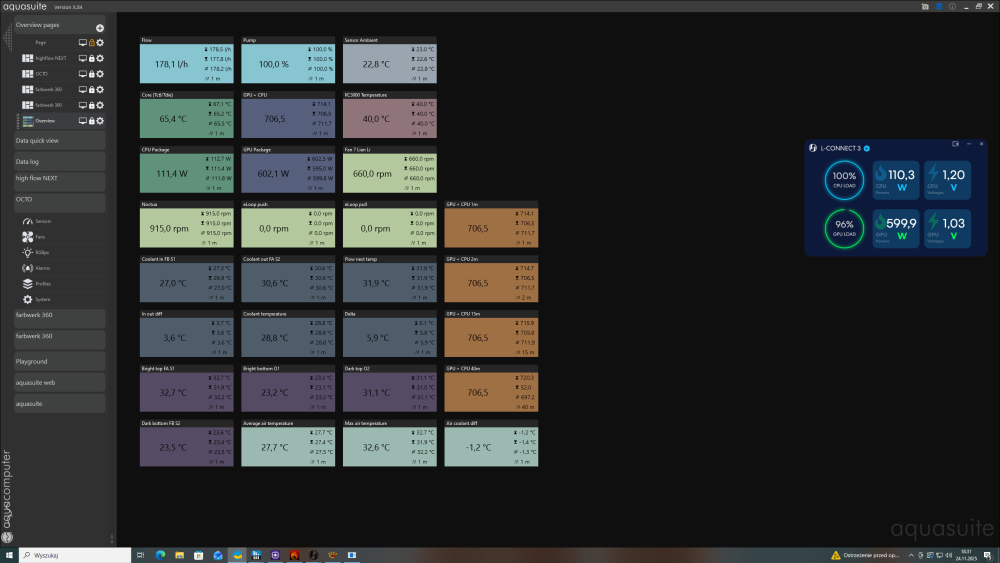Open settings gear of the highflow NEXT page row

tap(100, 58)
